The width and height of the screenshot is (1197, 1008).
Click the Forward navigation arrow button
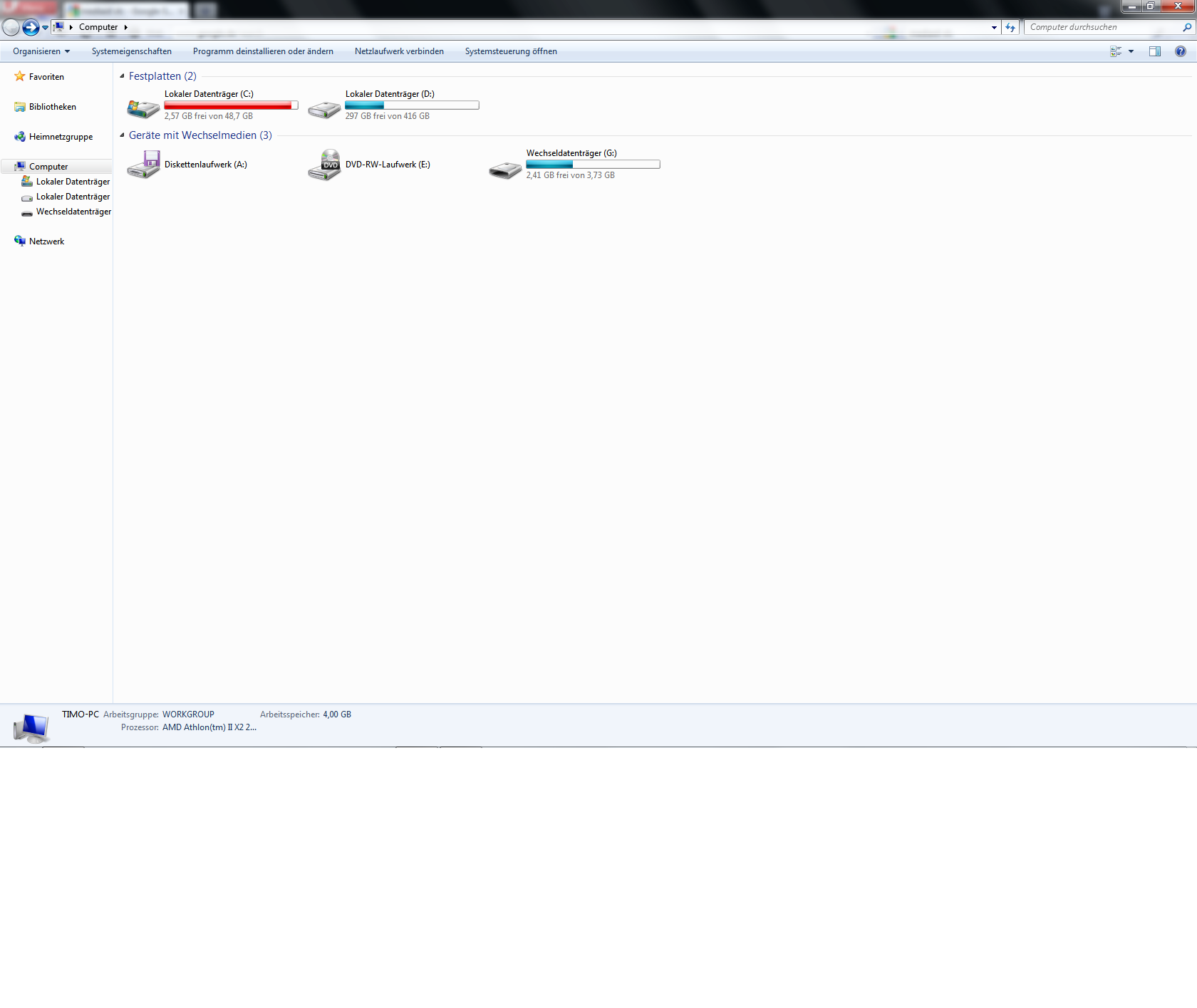tap(31, 27)
